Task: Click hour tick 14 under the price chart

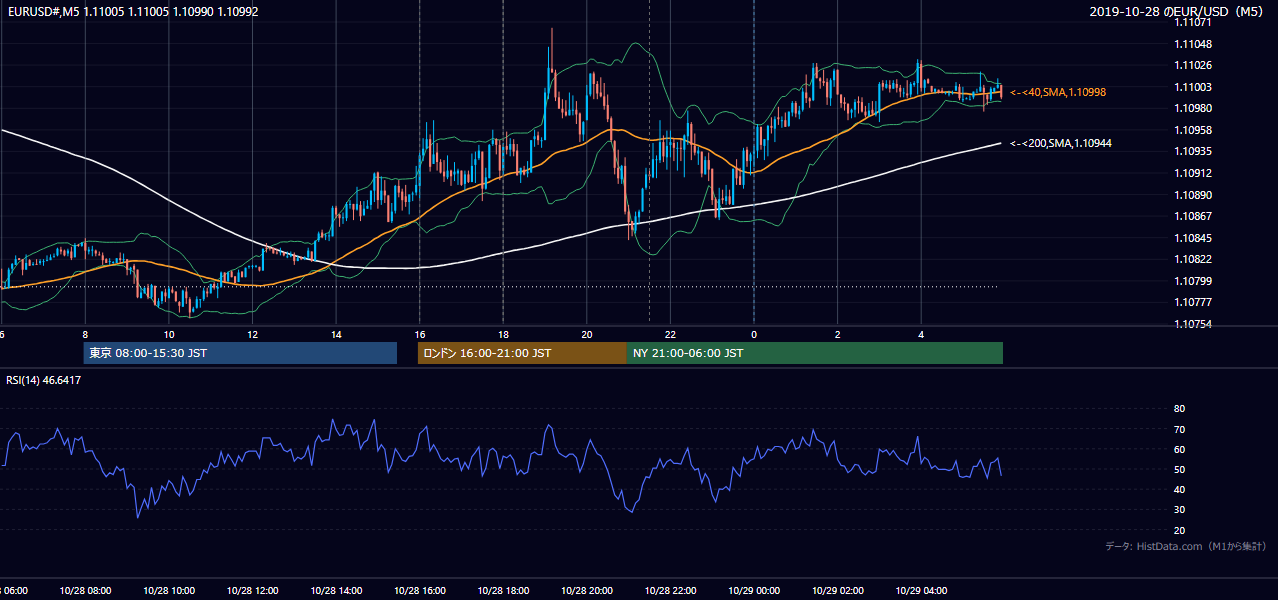Action: [336, 335]
